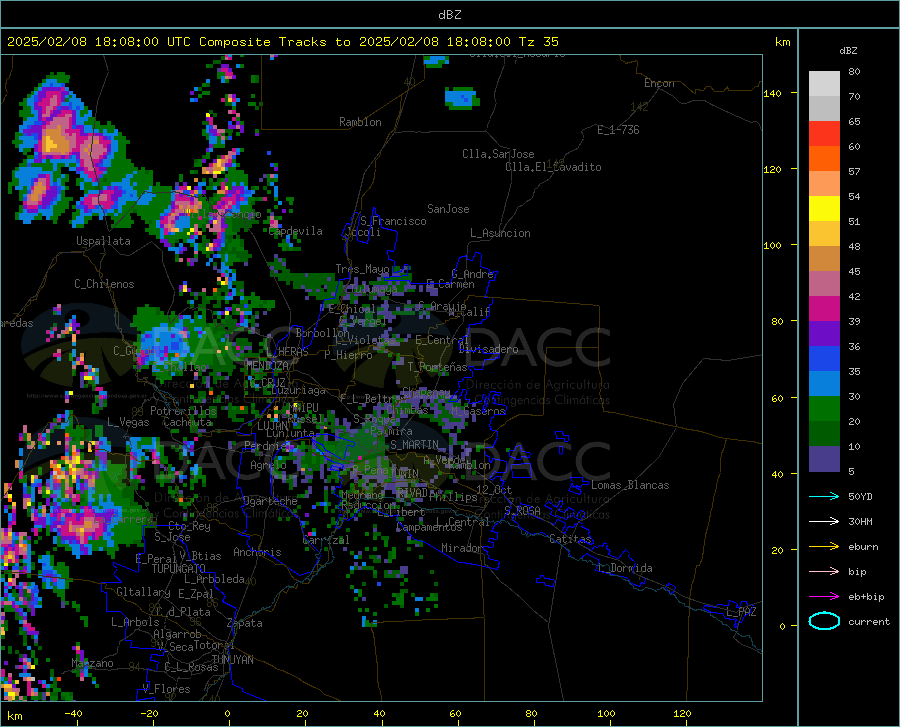
Task: Click the 'Lomas_Blancas' map label
Action: (630, 485)
